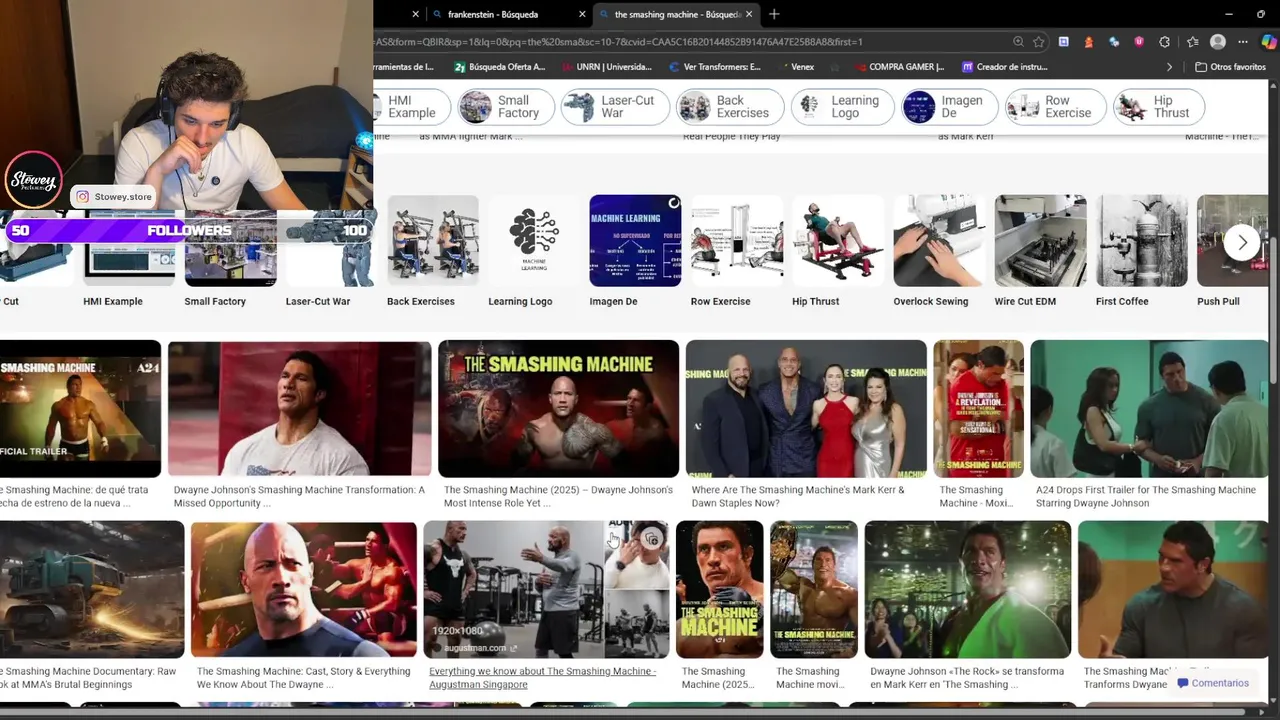Open the Mark Kerr & Dawn Staples image
1280x720 pixels.
coord(806,409)
